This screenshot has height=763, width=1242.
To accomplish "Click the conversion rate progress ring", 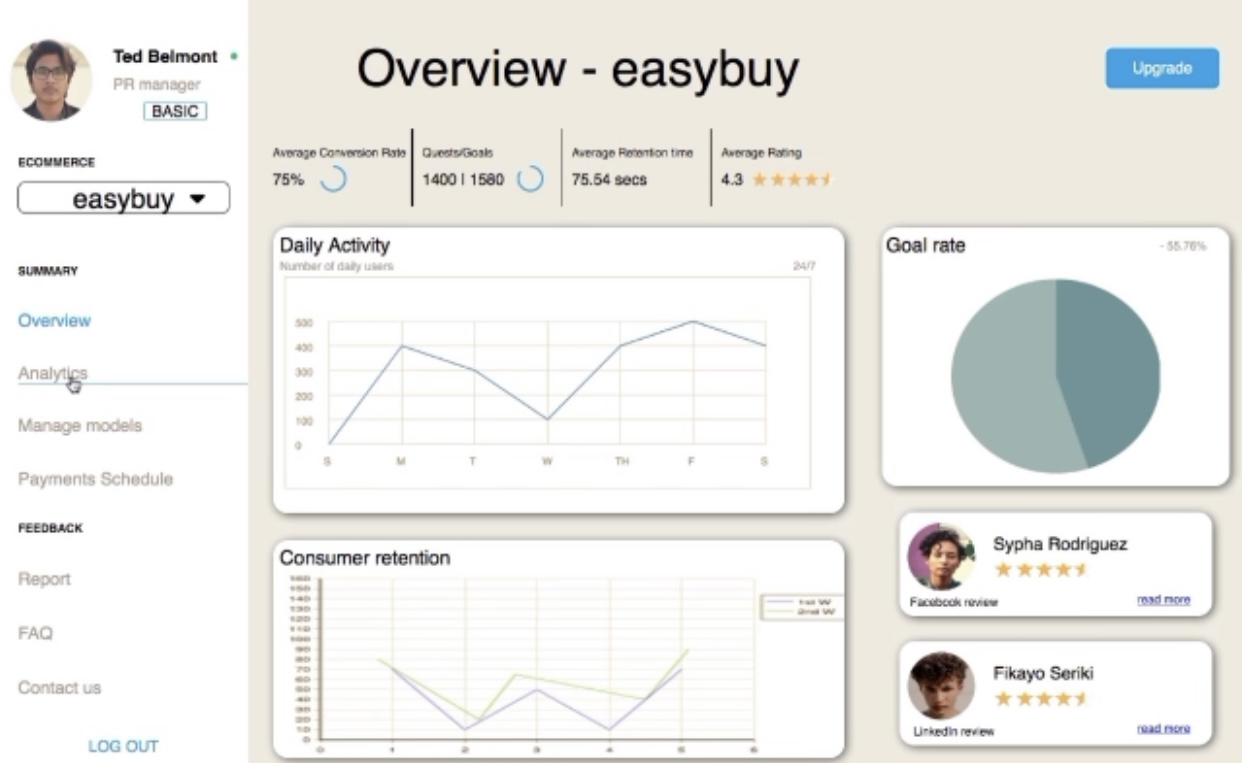I will [332, 180].
